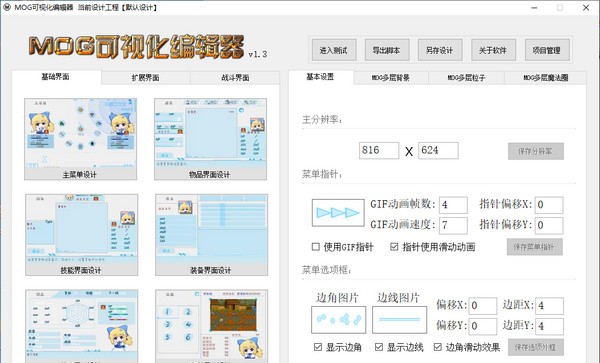
Task: Open the MOG多层魔法圈 tab
Action: tap(545, 78)
